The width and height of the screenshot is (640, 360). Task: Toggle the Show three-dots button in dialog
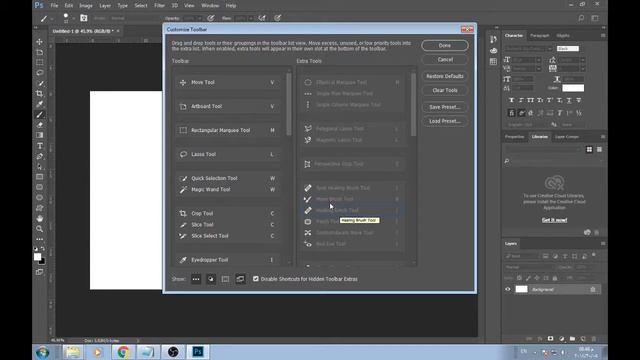(196, 279)
